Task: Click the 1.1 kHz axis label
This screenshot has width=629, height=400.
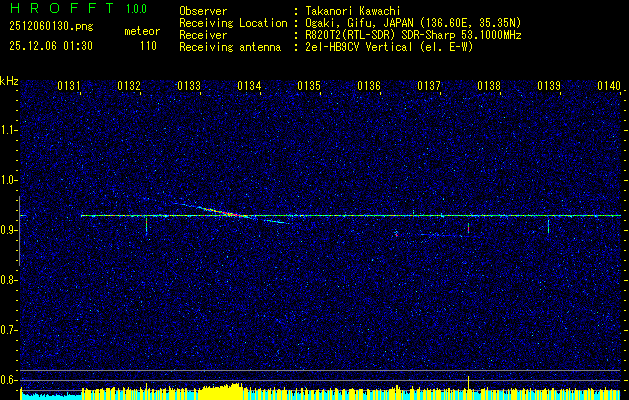Action: (8, 130)
